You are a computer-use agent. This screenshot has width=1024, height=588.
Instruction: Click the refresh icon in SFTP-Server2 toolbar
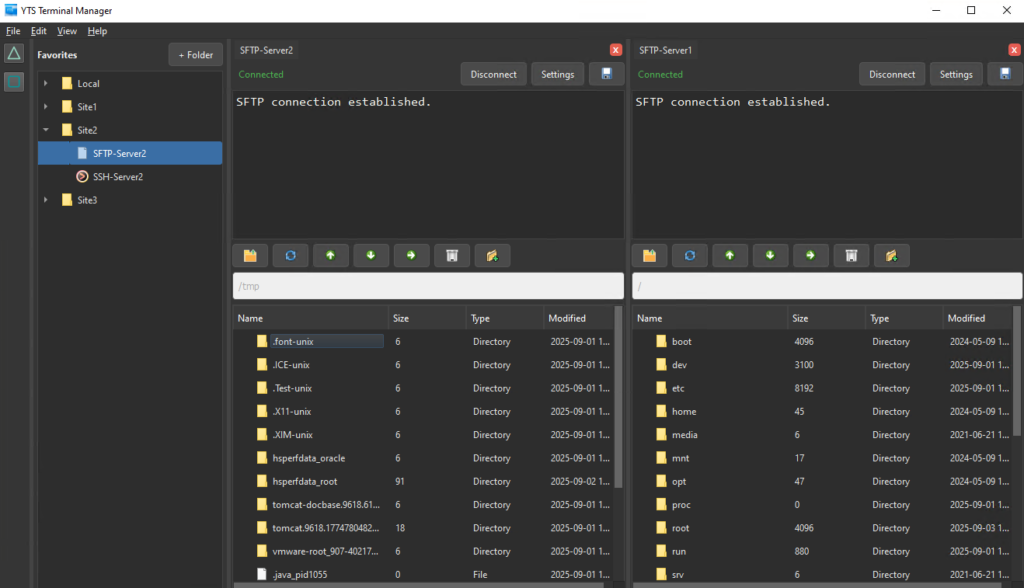coord(290,256)
